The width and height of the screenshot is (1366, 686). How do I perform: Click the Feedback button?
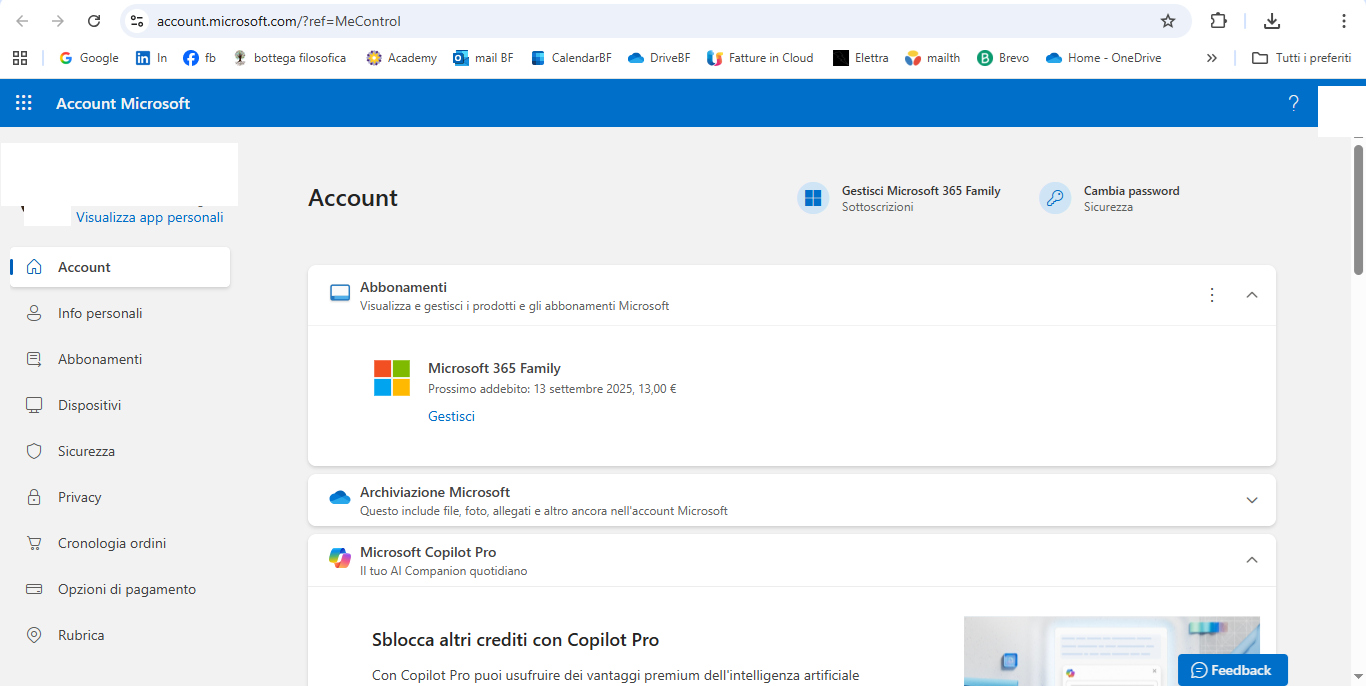1232,670
